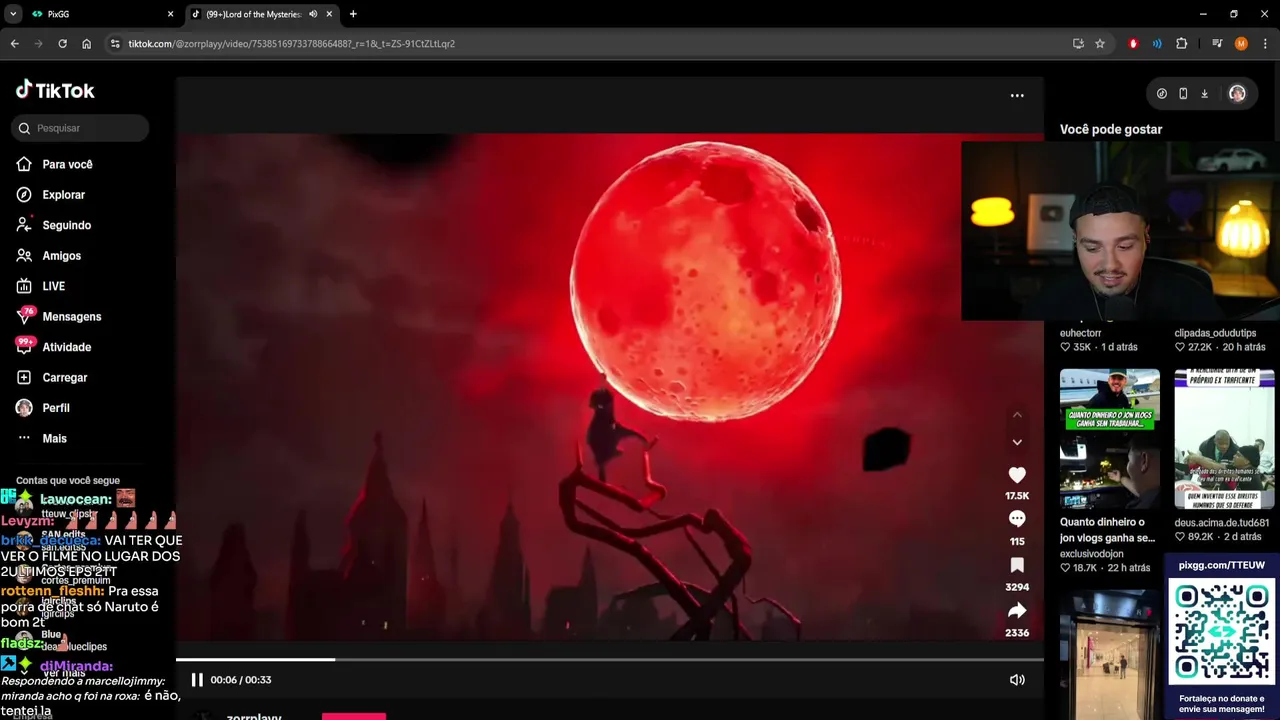The image size is (1280, 720).
Task: Go to next video down chevron
Action: pyautogui.click(x=1017, y=442)
